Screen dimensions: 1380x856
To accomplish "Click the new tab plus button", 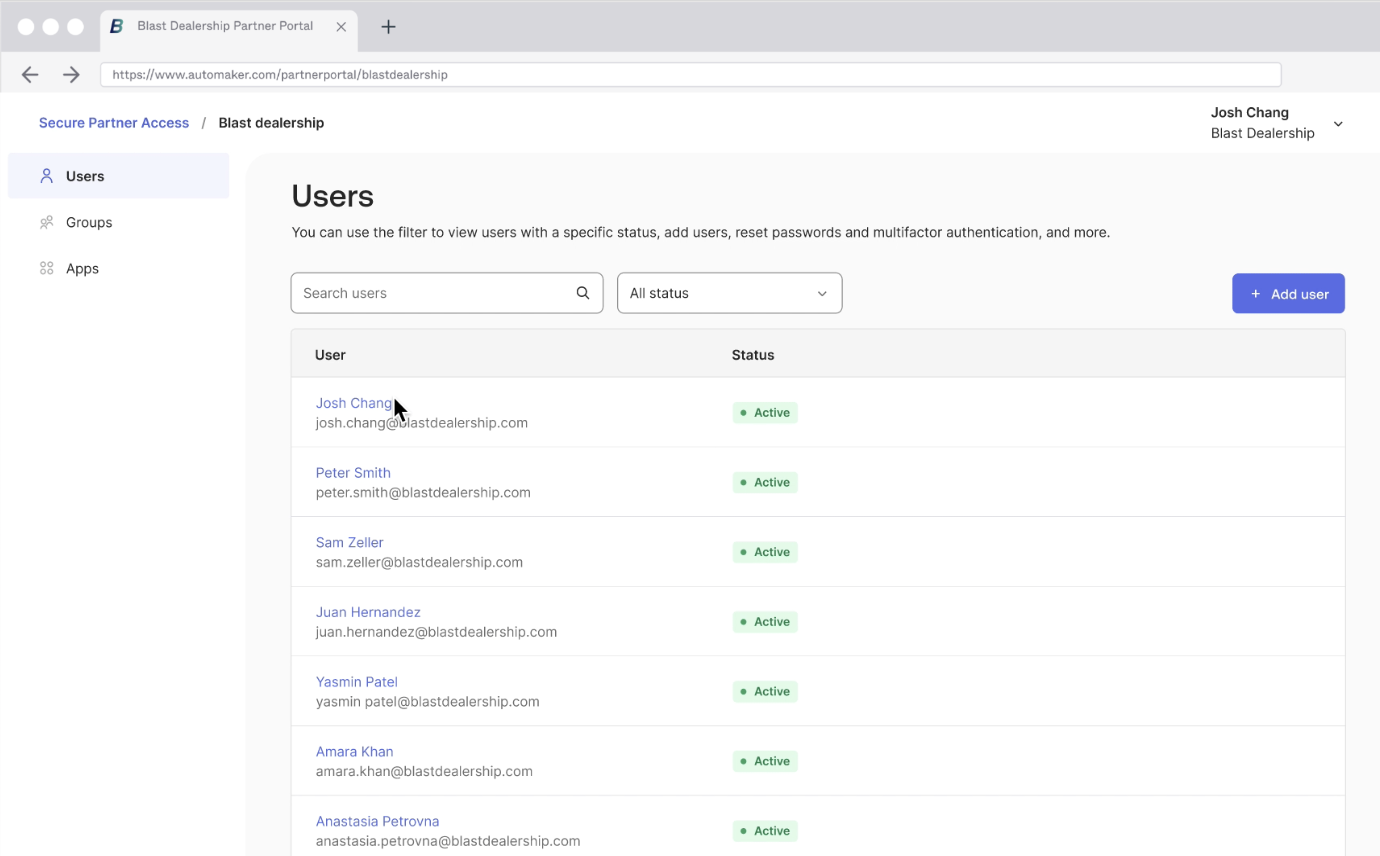I will coord(388,26).
